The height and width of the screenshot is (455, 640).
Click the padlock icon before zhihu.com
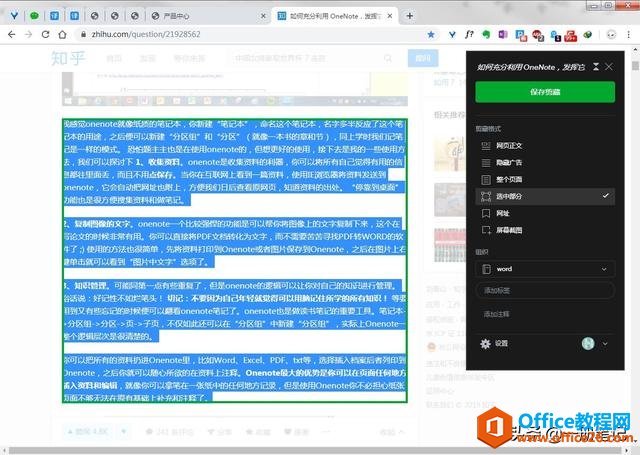pos(83,35)
